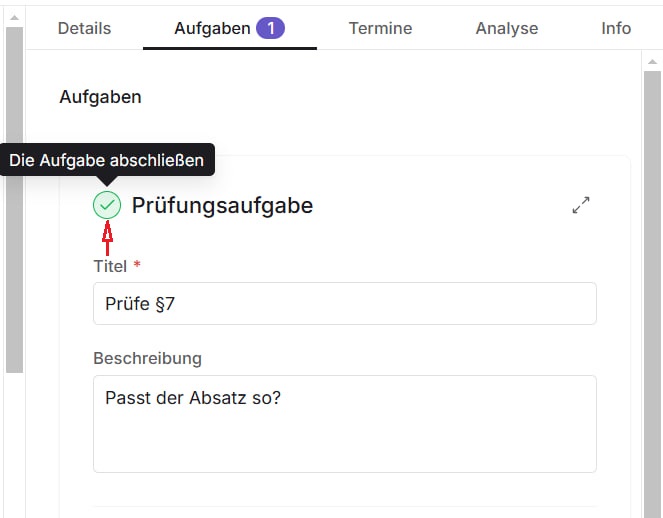Viewport: 663px width, 518px height.
Task: Select the Analyse tab
Action: click(x=507, y=28)
